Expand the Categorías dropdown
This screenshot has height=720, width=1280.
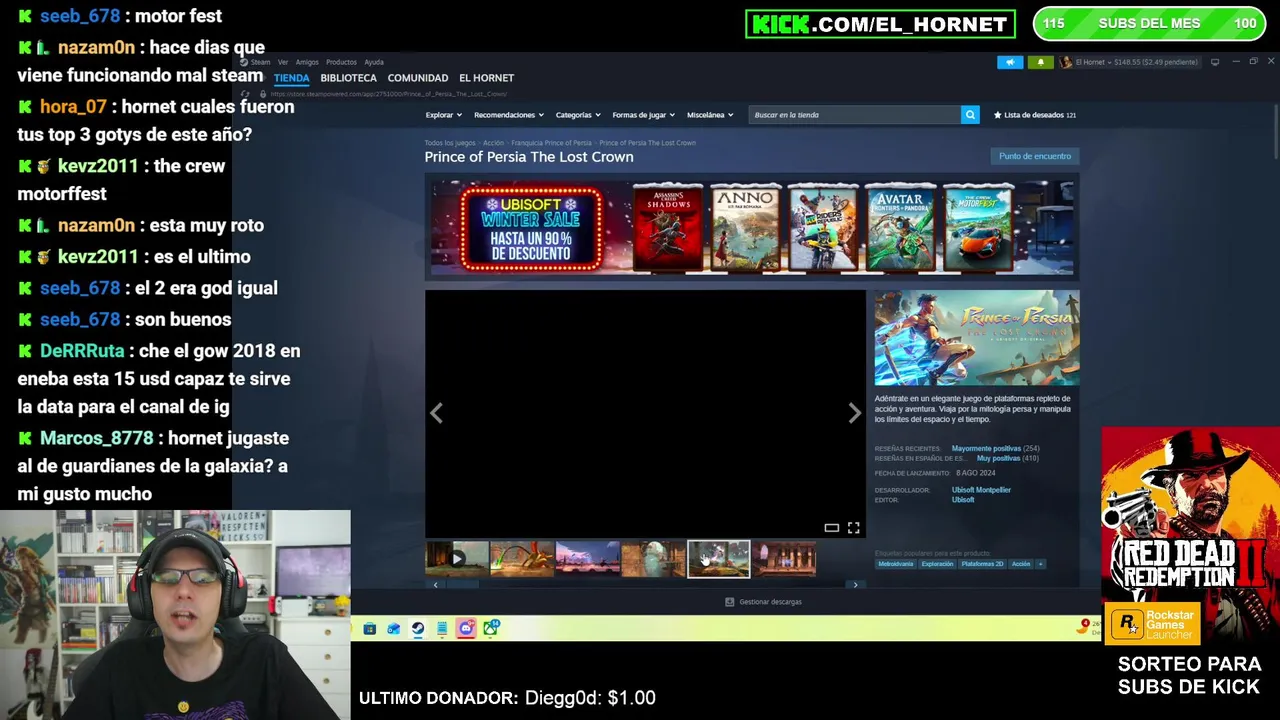click(x=578, y=115)
